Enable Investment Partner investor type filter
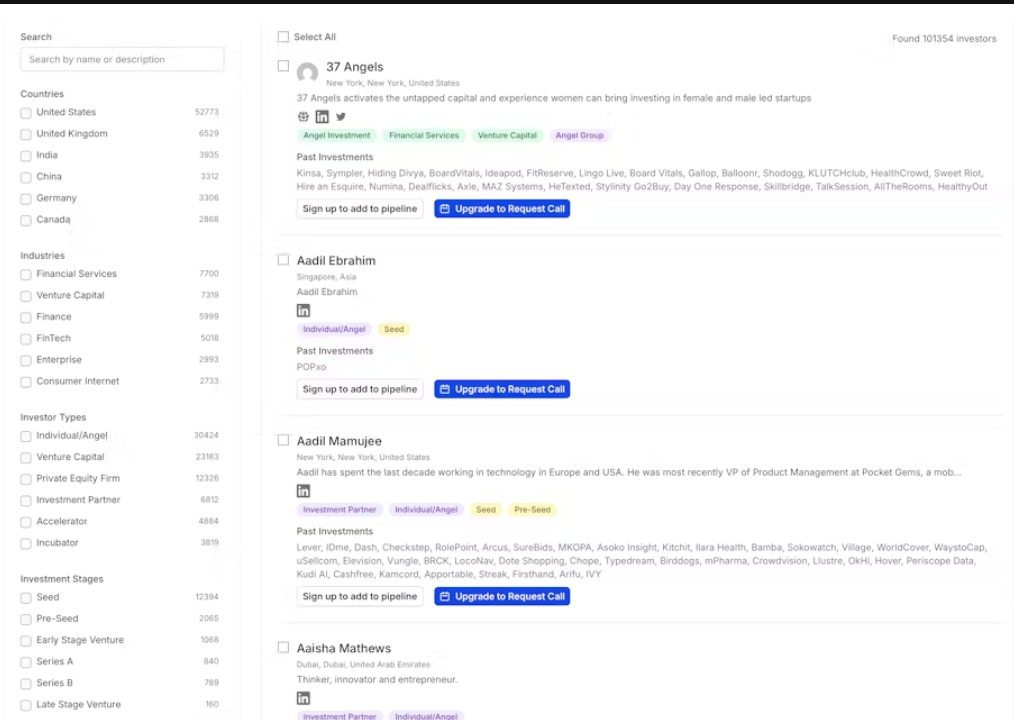 26,501
